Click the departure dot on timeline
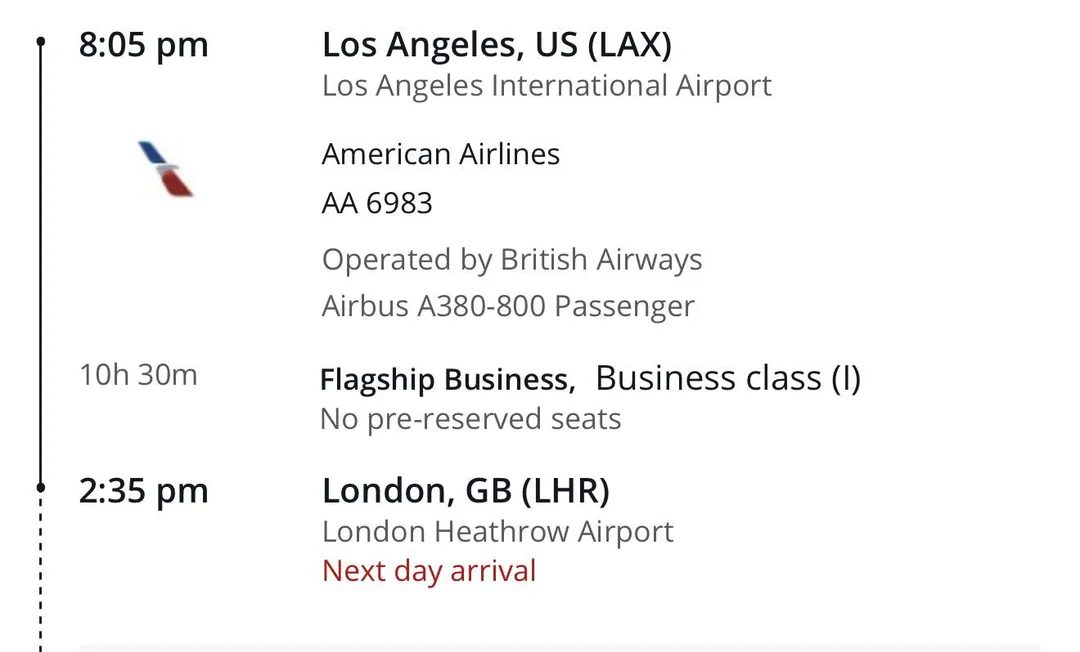 [41, 42]
